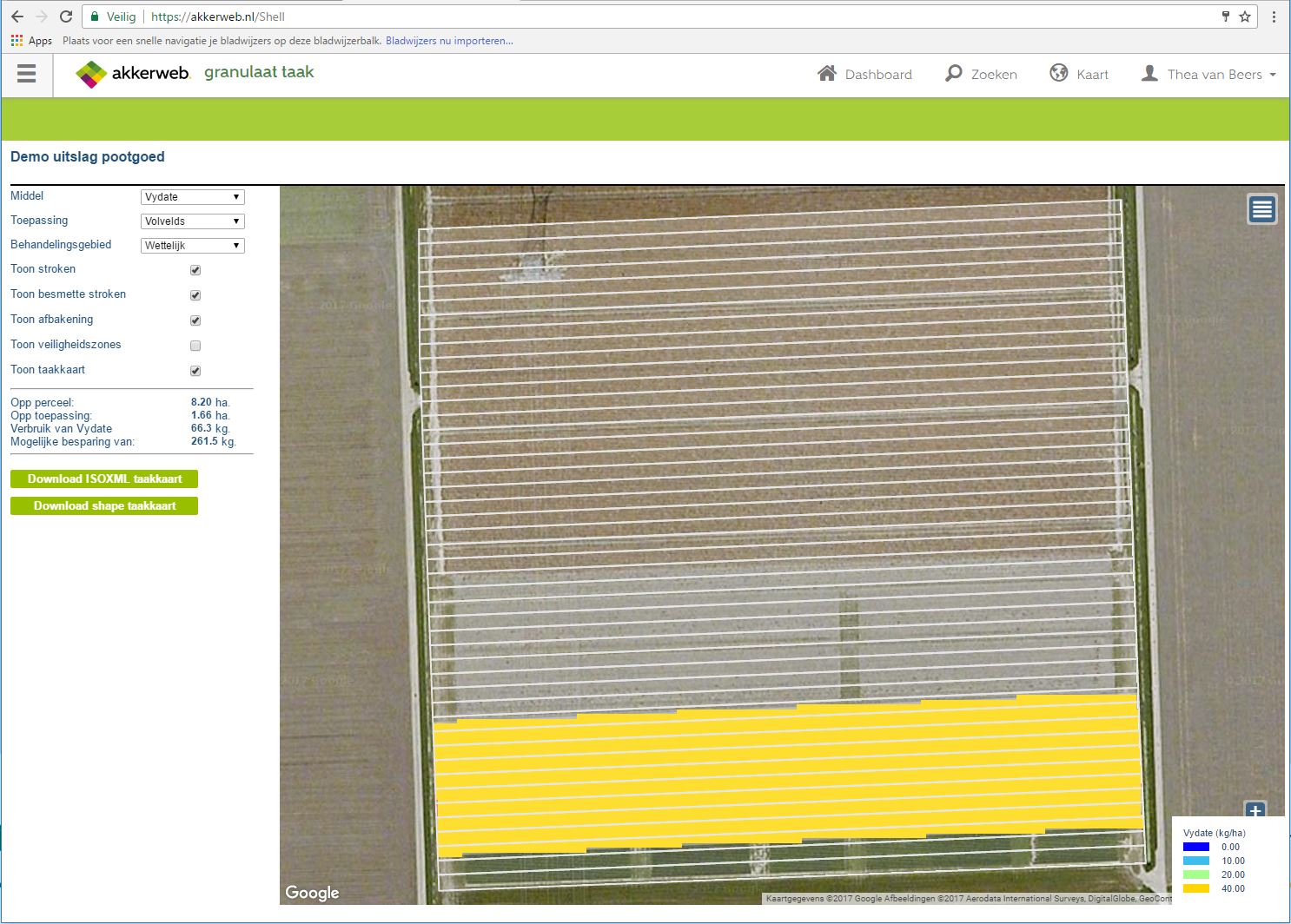1291x924 pixels.
Task: Open Dashboard from top navigation
Action: [x=864, y=74]
